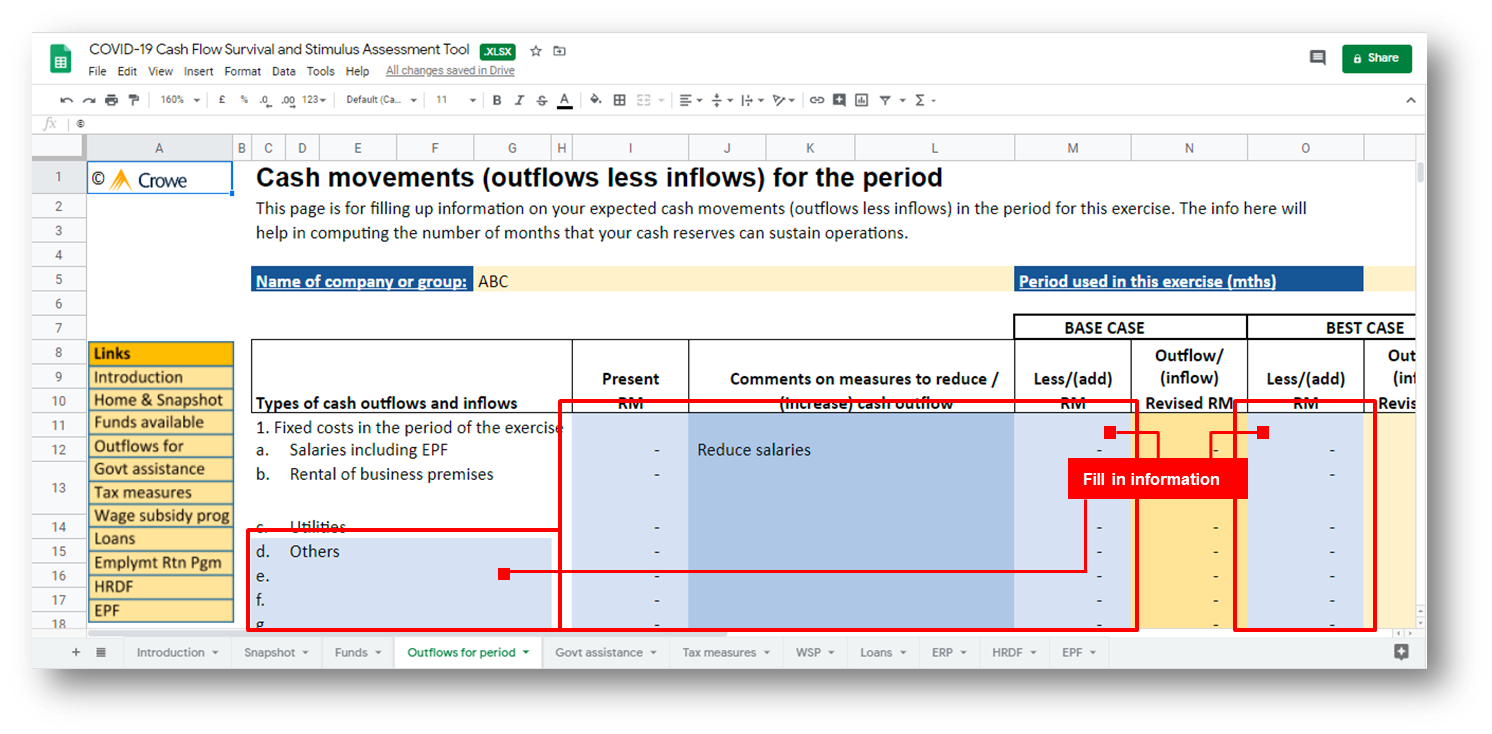Switch to the Govt assistance tab
1492x734 pixels.
point(606,653)
